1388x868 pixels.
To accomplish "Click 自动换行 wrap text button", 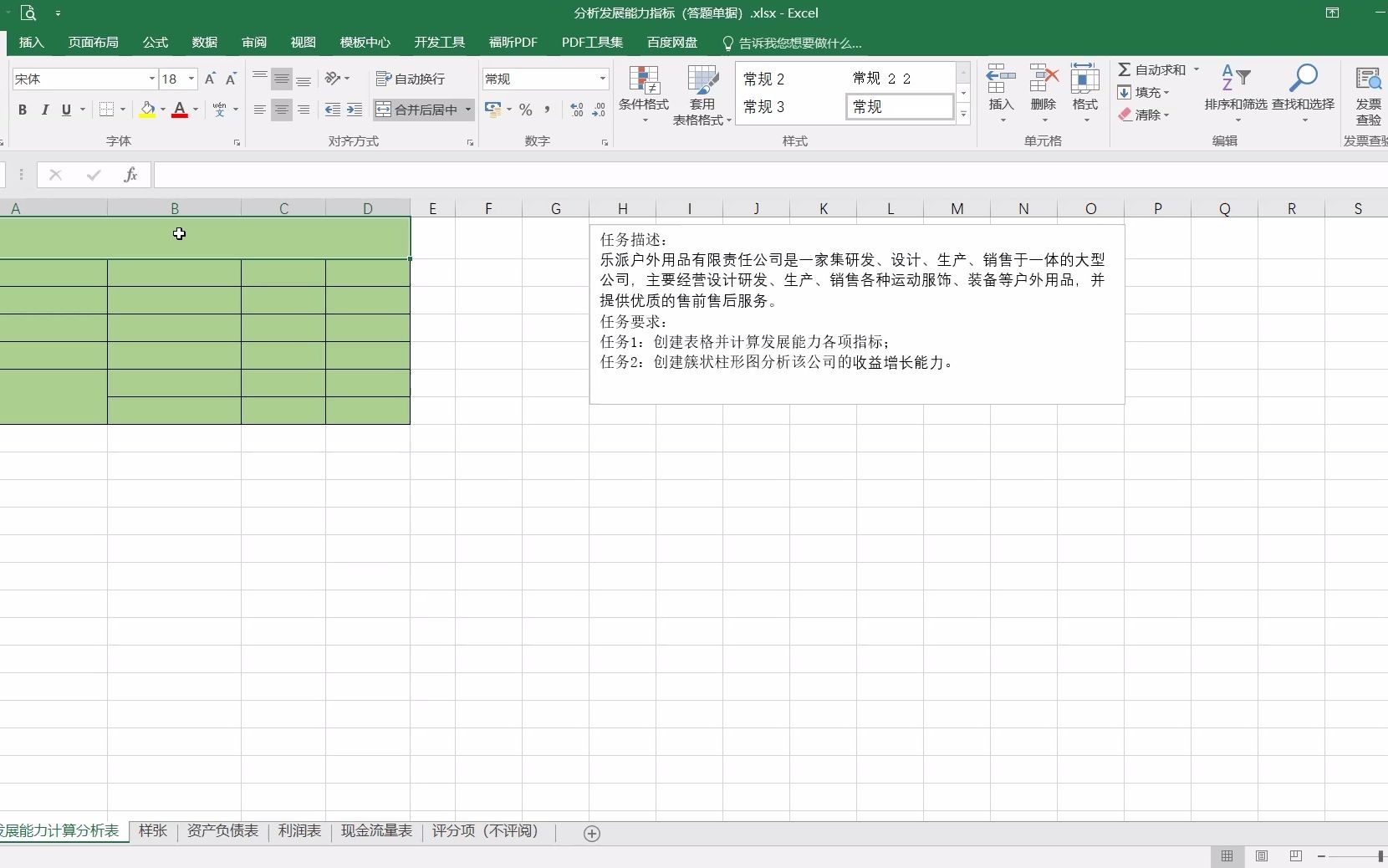I will (x=411, y=79).
